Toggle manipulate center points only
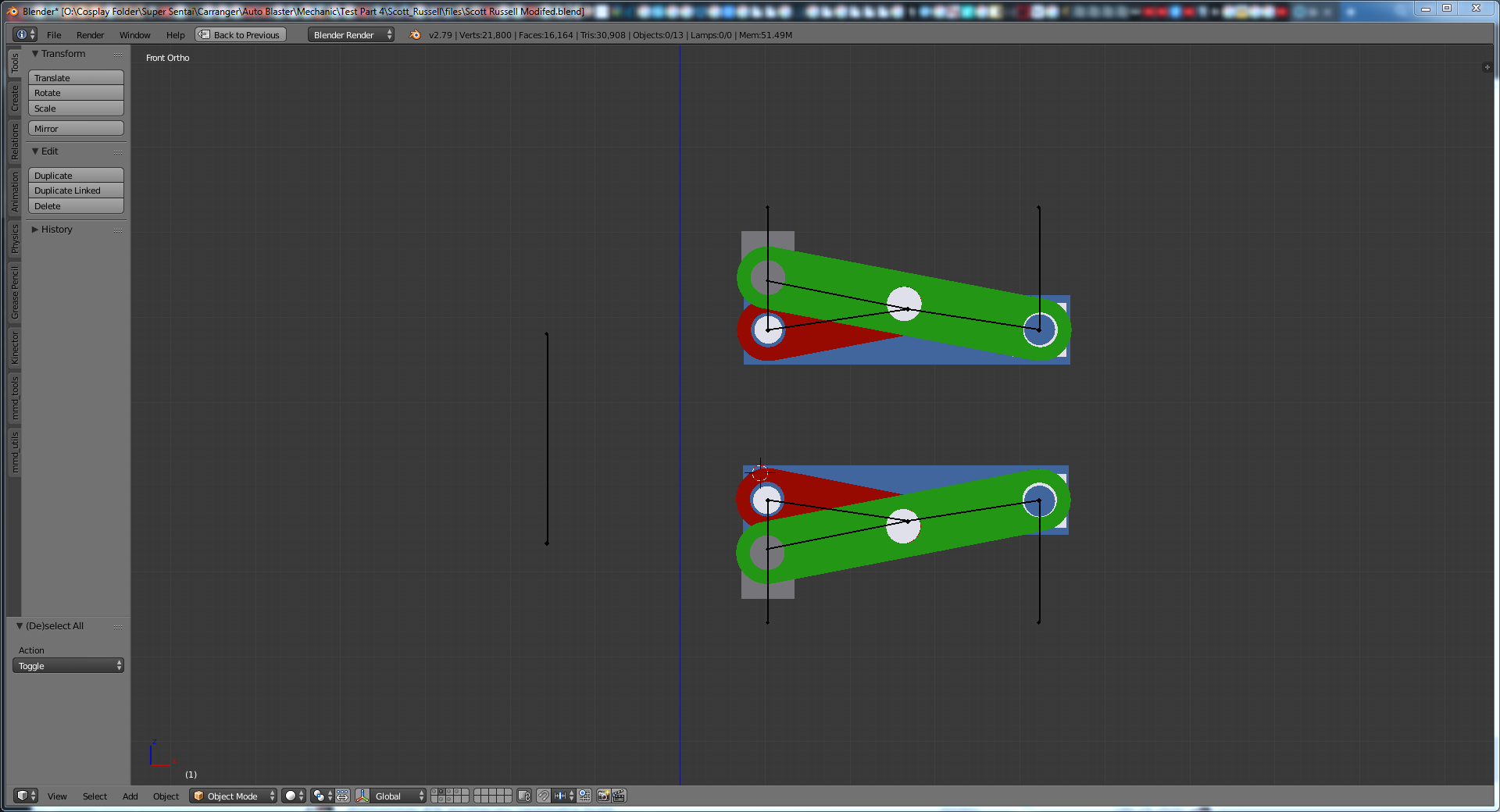Viewport: 1500px width, 812px height. pyautogui.click(x=343, y=796)
